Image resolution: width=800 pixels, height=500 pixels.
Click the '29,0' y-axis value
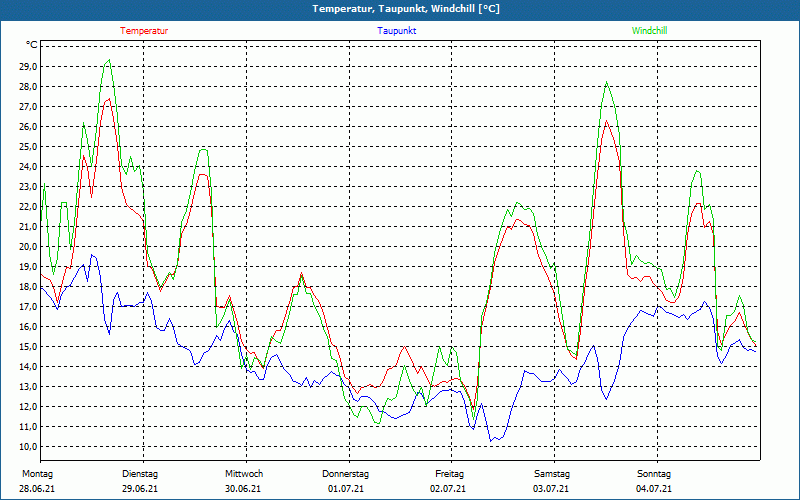click(x=29, y=67)
